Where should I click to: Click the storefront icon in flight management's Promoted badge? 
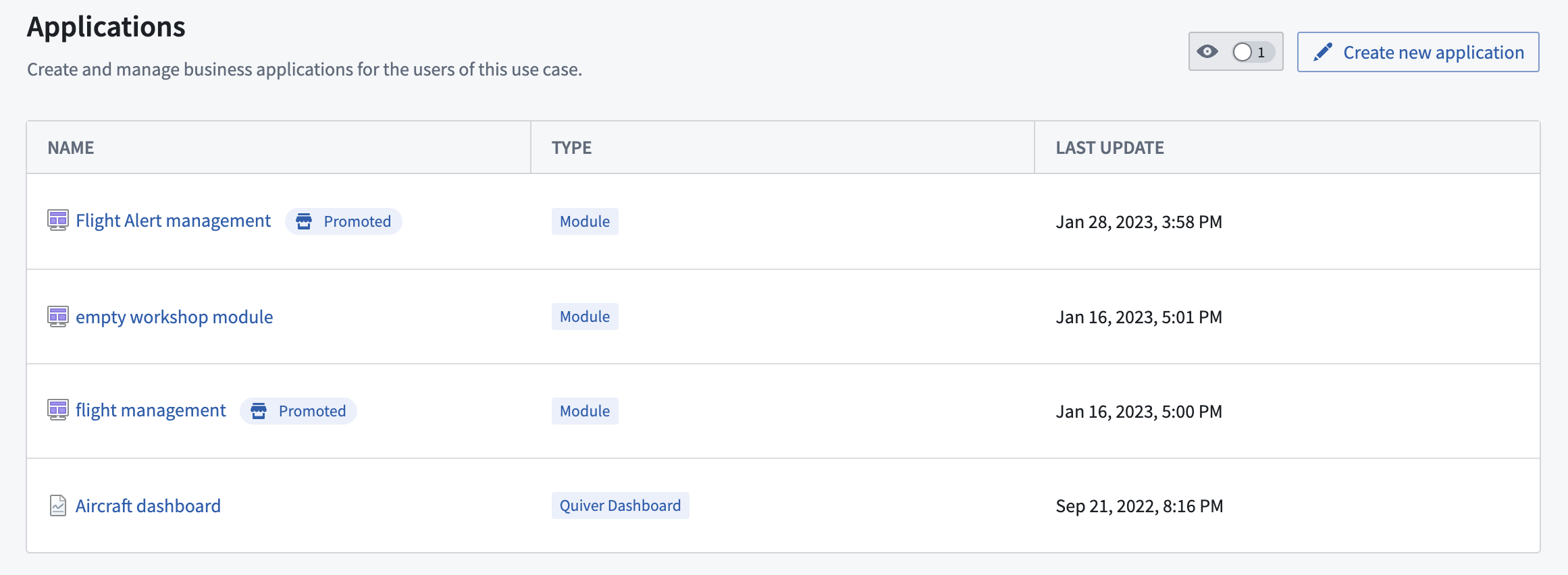pos(259,411)
